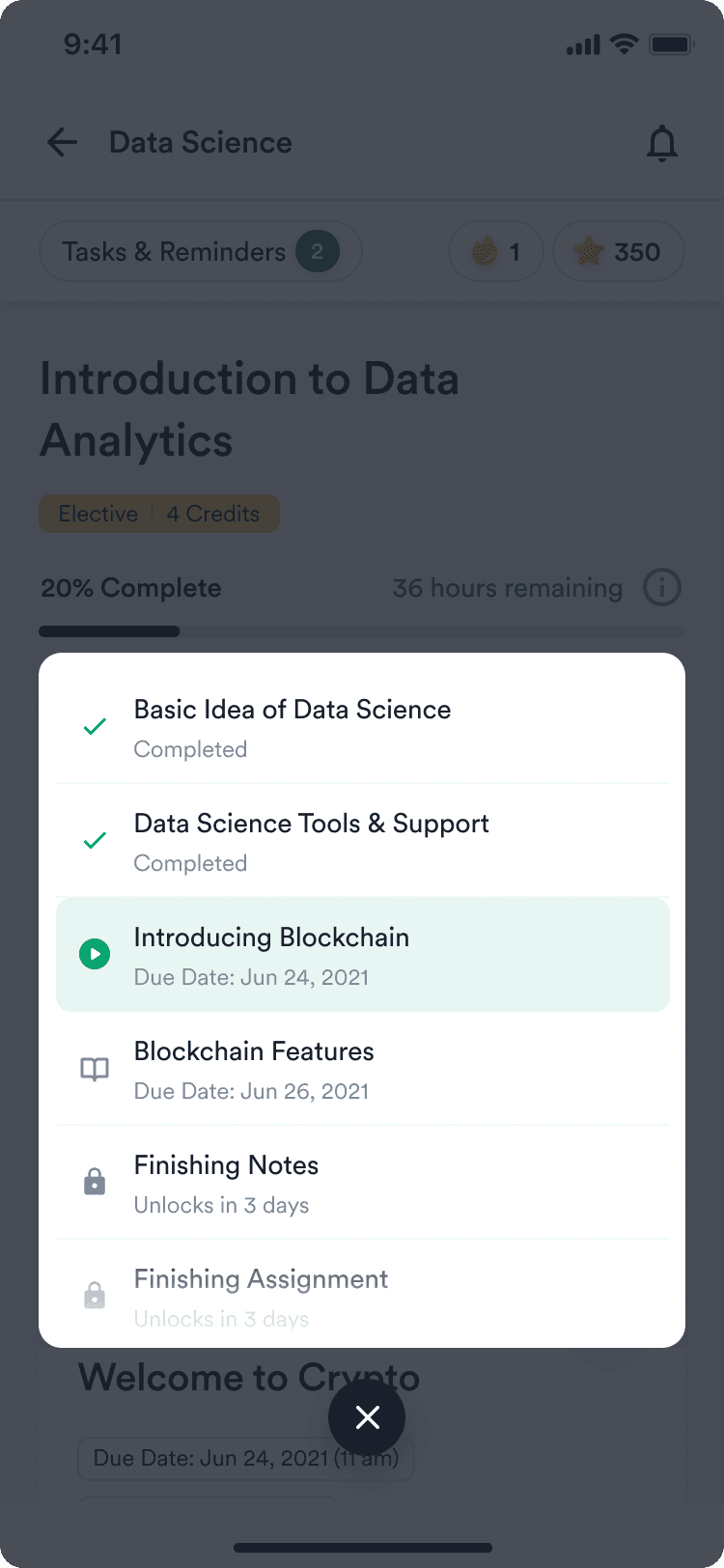724x1568 pixels.
Task: Close the lesson list with X button
Action: pyautogui.click(x=367, y=1417)
